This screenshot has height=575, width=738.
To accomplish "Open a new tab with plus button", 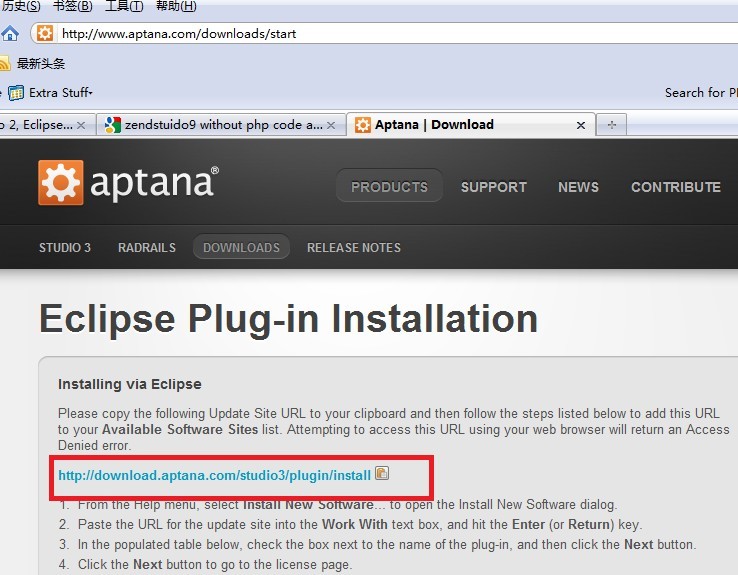I will [611, 125].
